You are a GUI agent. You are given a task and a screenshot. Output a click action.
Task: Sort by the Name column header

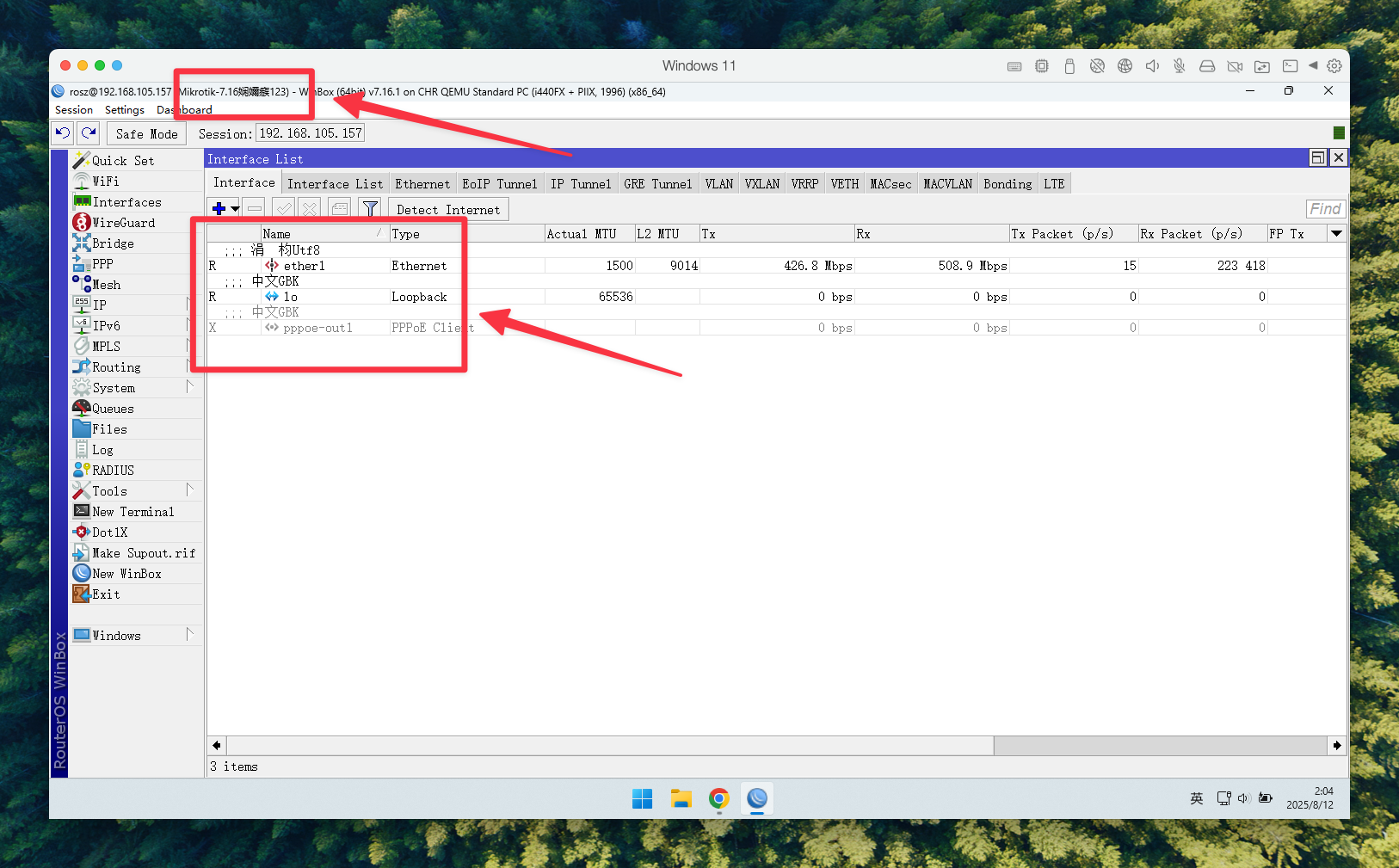point(324,234)
